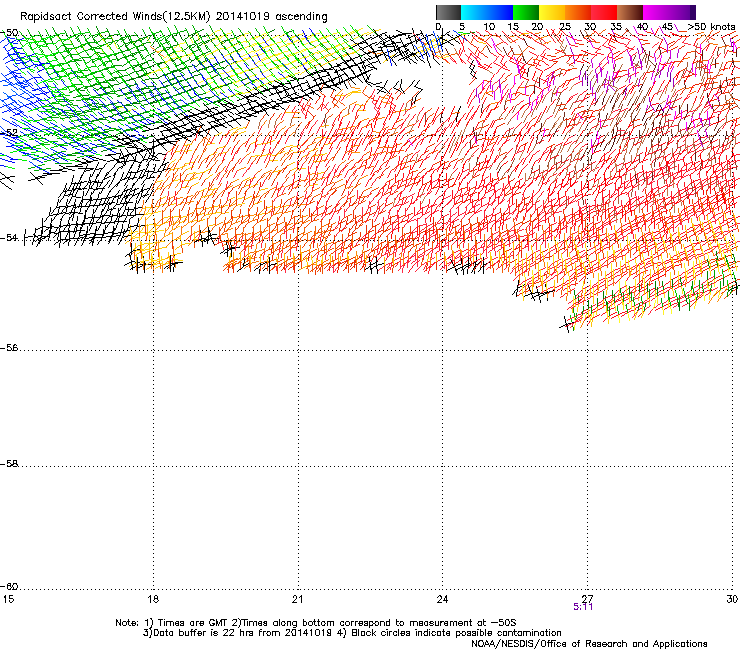740x650 pixels.
Task: Click the Rapidscat Corrected Winds title text
Action: [174, 16]
